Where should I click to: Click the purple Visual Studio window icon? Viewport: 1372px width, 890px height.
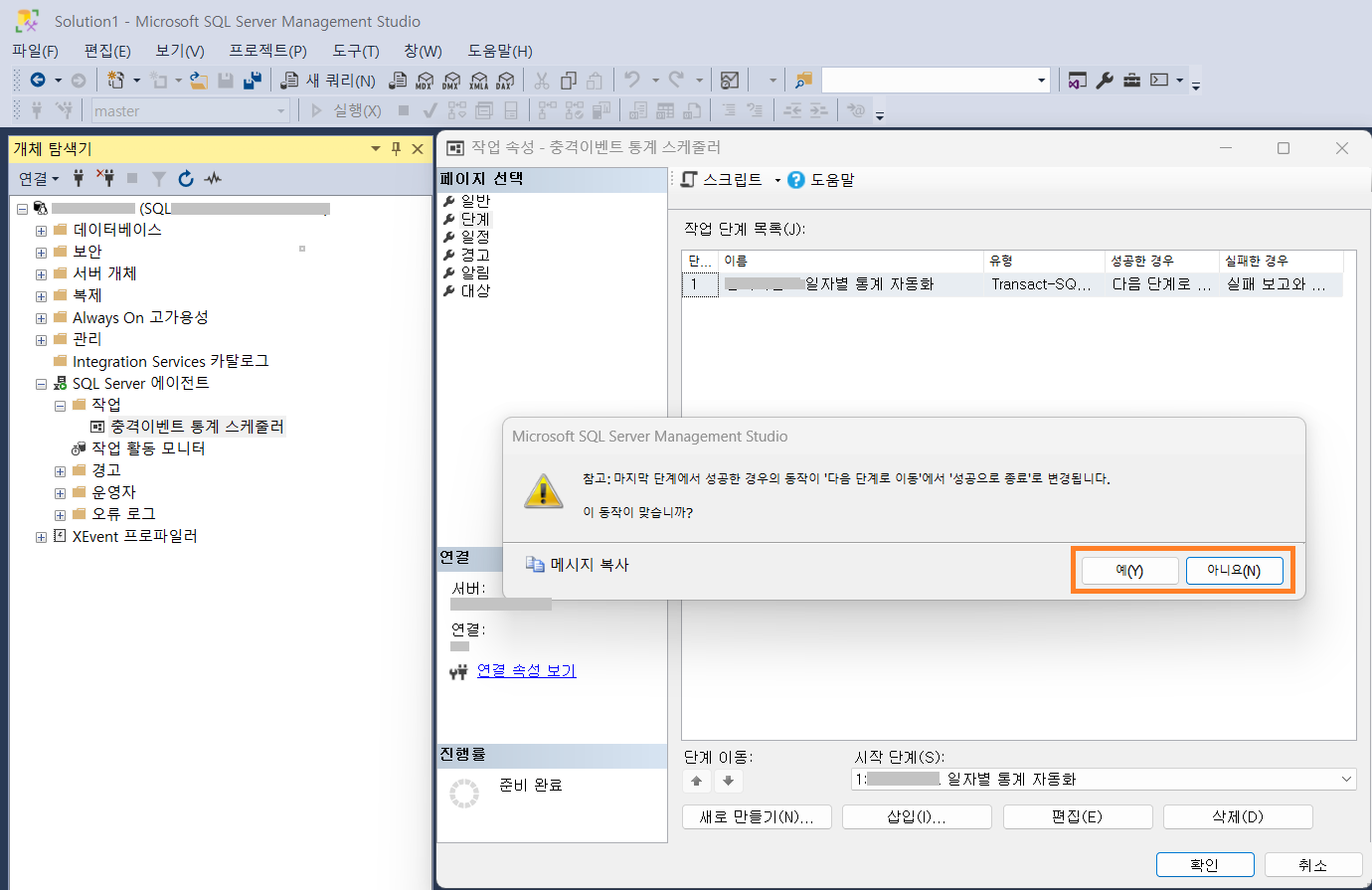(1077, 81)
